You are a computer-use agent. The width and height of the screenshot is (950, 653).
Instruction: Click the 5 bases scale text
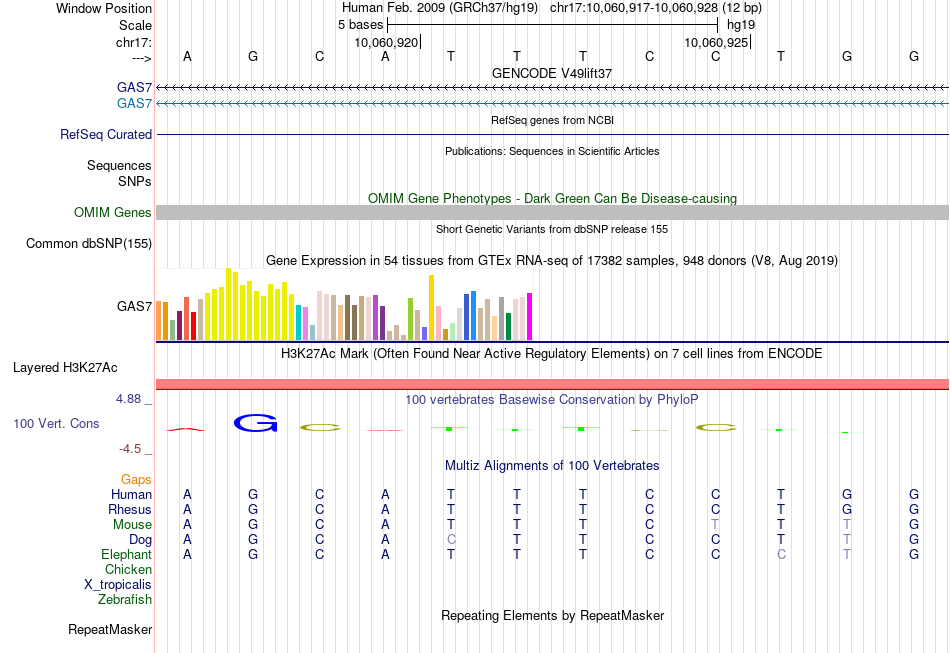(361, 25)
